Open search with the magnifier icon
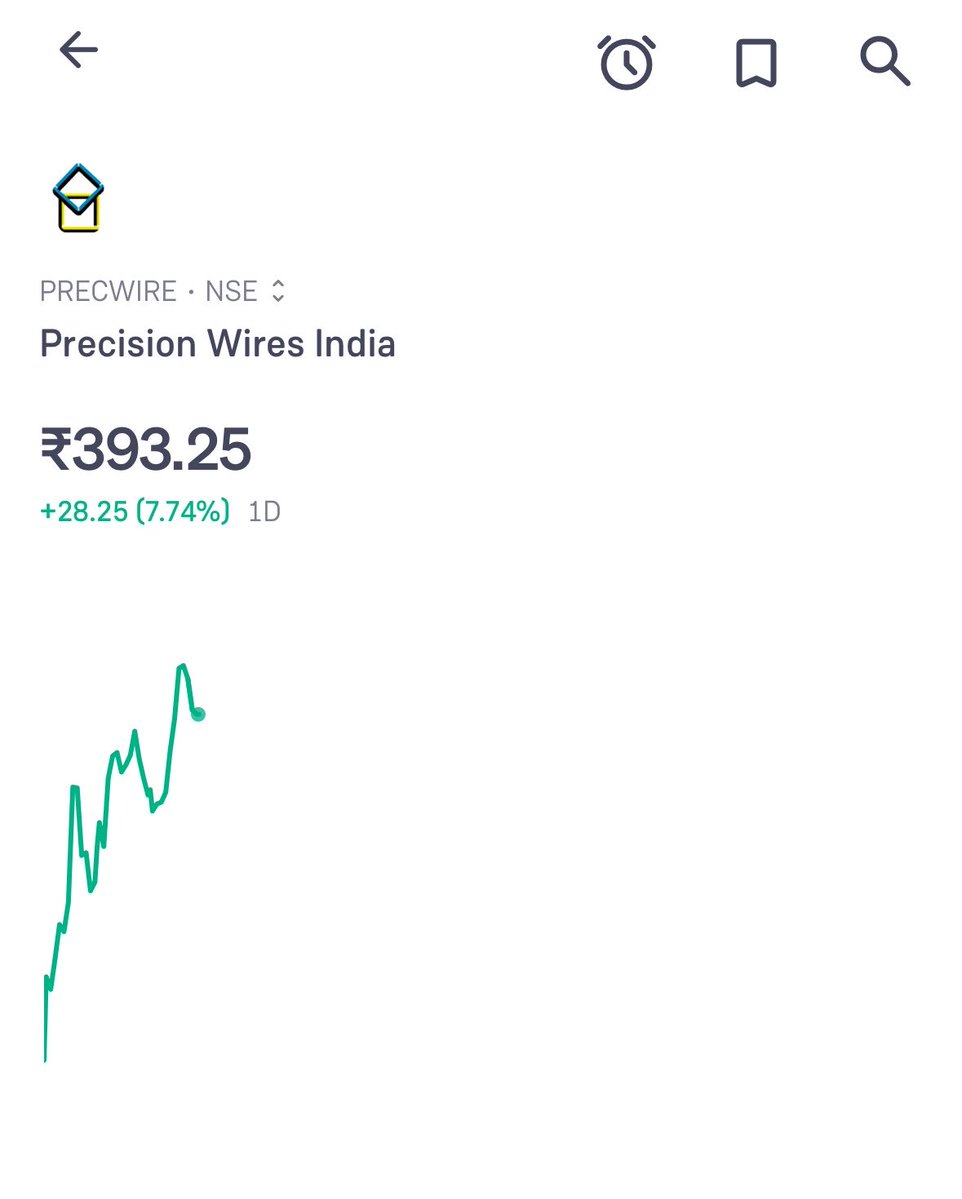 pyautogui.click(x=885, y=62)
